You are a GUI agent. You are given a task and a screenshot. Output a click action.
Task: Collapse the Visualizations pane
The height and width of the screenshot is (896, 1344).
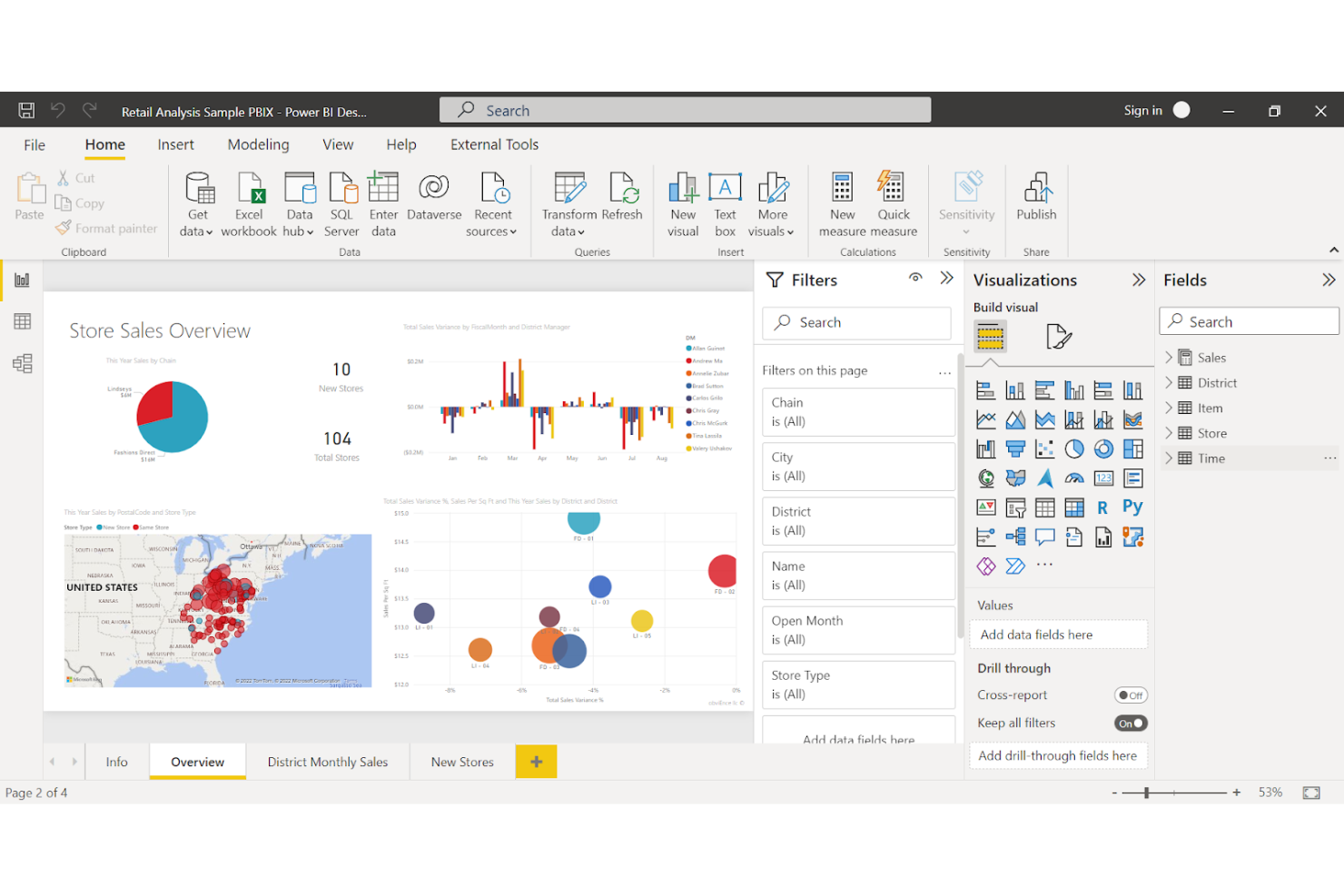(1139, 280)
